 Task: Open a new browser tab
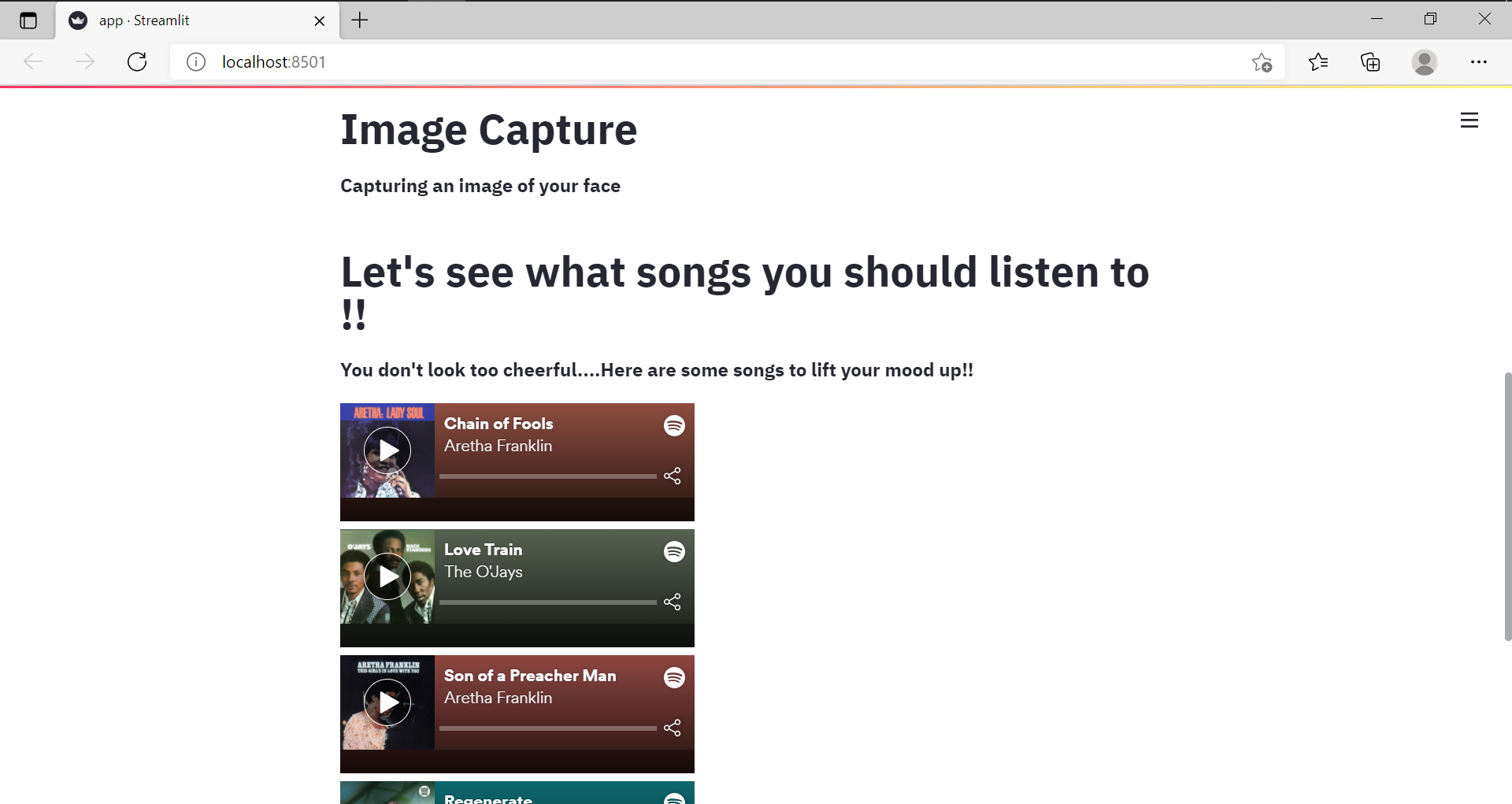(360, 20)
